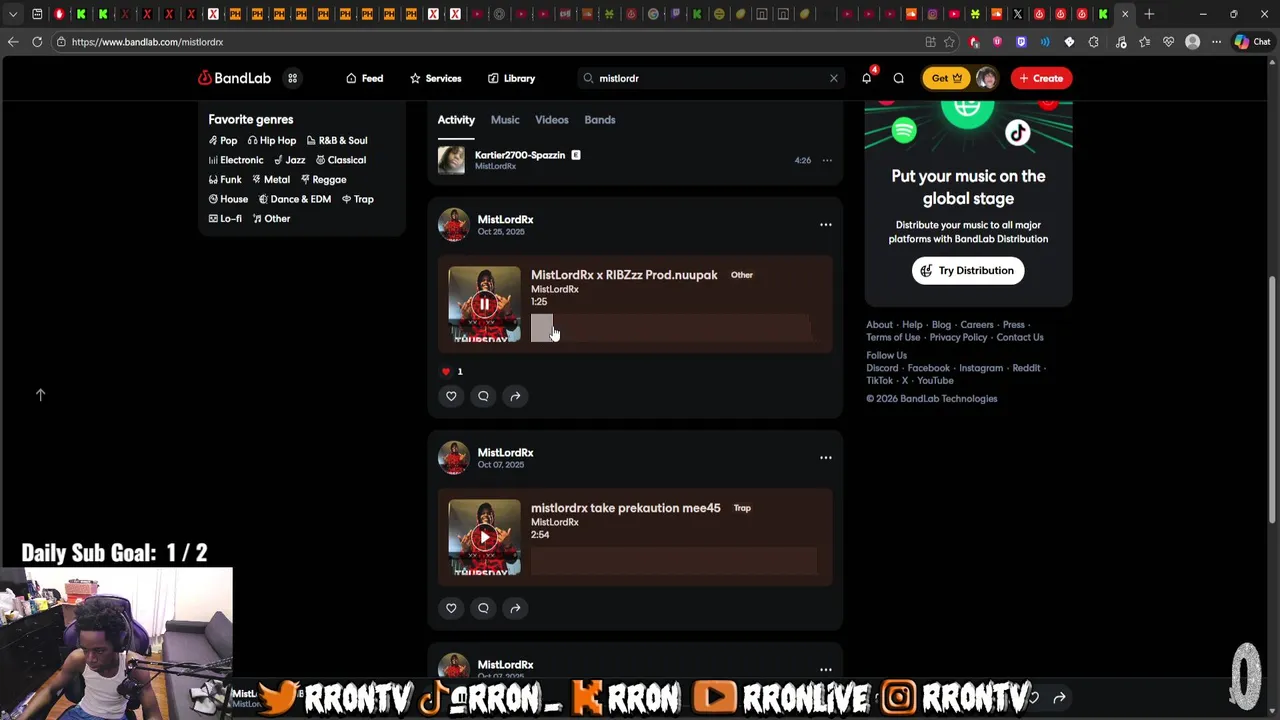Click the scroll-to-top arrow

[40, 395]
